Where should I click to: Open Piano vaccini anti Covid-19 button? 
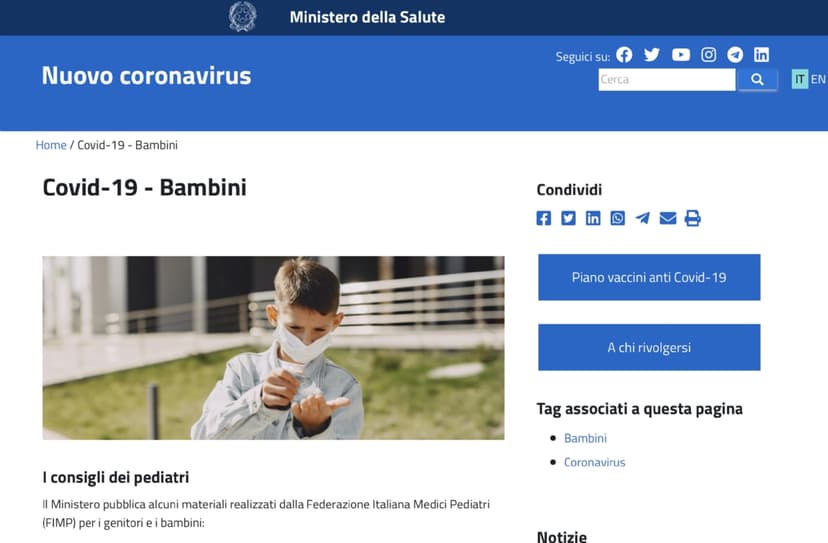click(x=649, y=277)
